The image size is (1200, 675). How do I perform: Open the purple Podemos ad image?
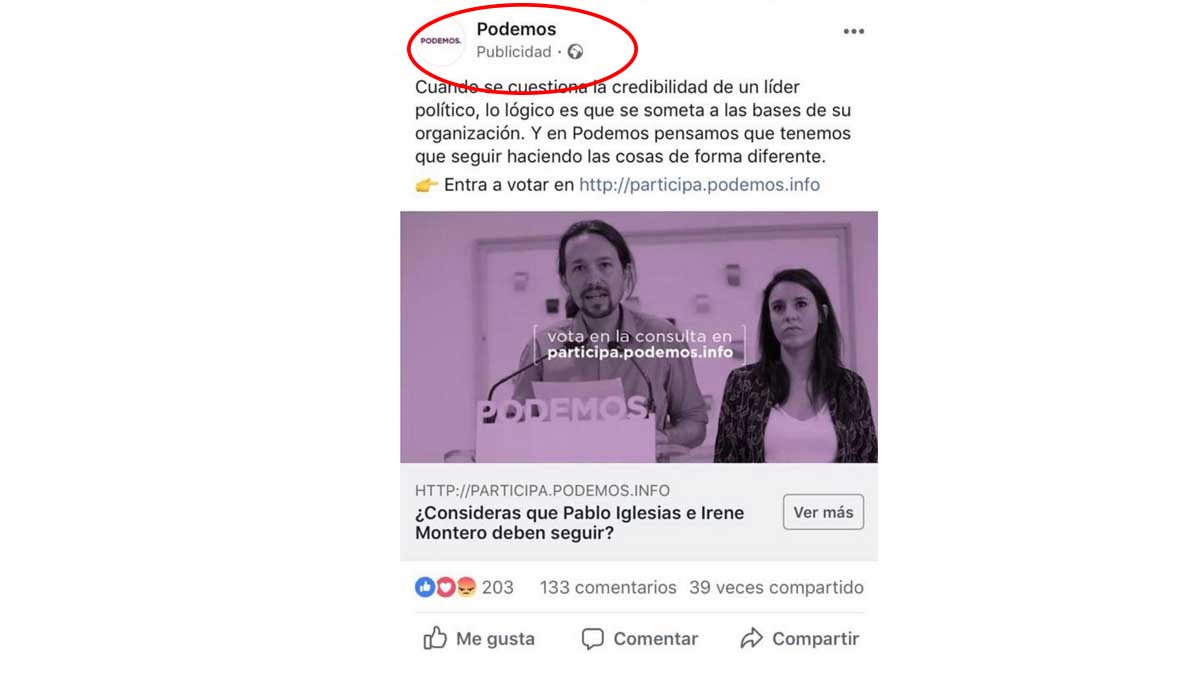pyautogui.click(x=639, y=337)
